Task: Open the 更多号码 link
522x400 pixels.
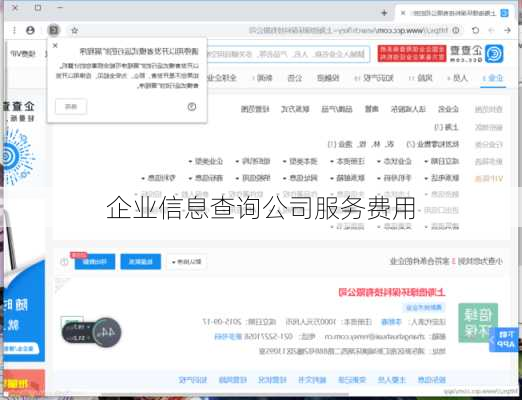Action: point(228,337)
